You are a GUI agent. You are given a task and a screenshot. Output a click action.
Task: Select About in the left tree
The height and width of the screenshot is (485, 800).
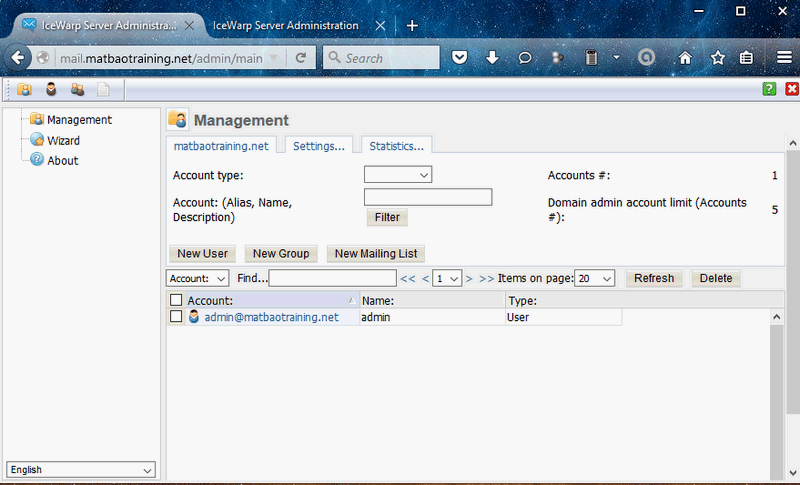[63, 161]
